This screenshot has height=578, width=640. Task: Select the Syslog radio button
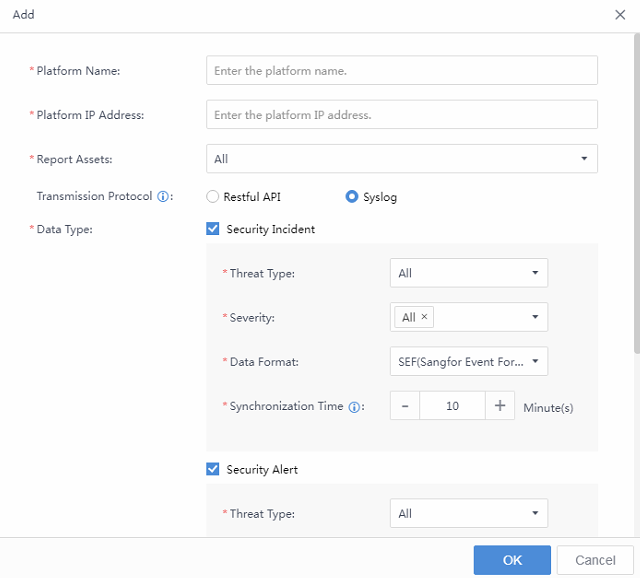click(x=352, y=197)
